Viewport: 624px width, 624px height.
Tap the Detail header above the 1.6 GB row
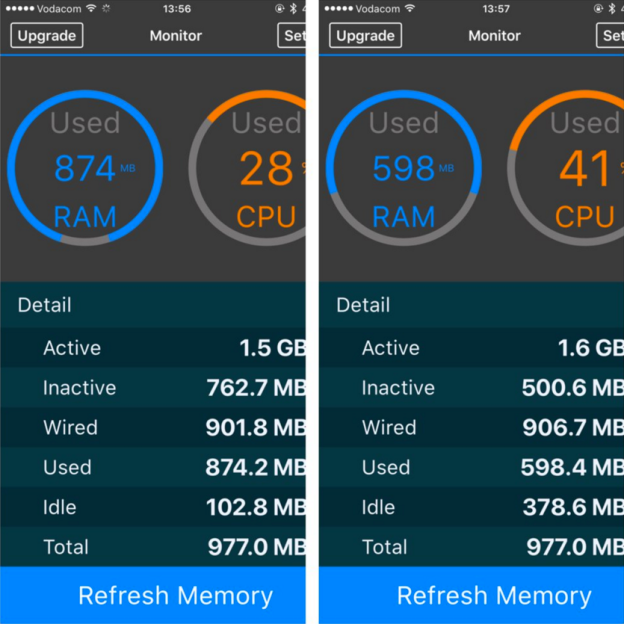coord(363,305)
